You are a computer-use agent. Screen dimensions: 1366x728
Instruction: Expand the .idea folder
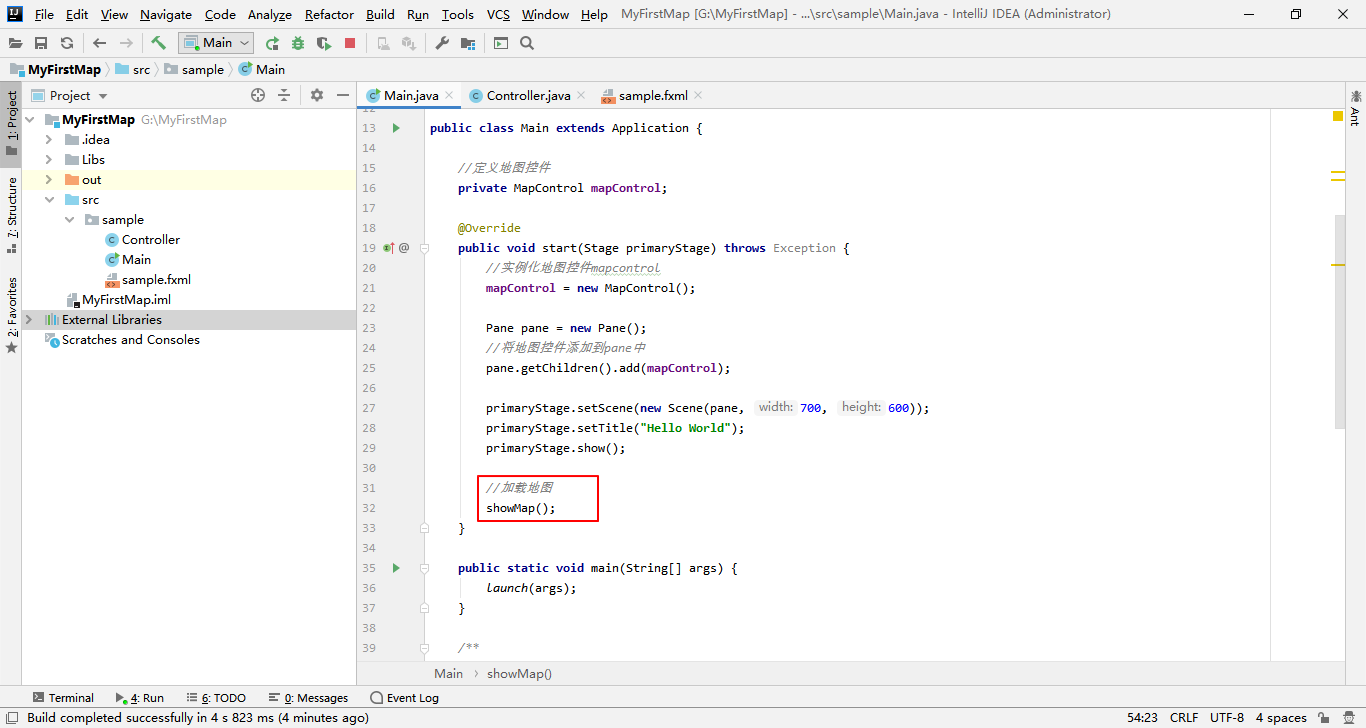49,140
